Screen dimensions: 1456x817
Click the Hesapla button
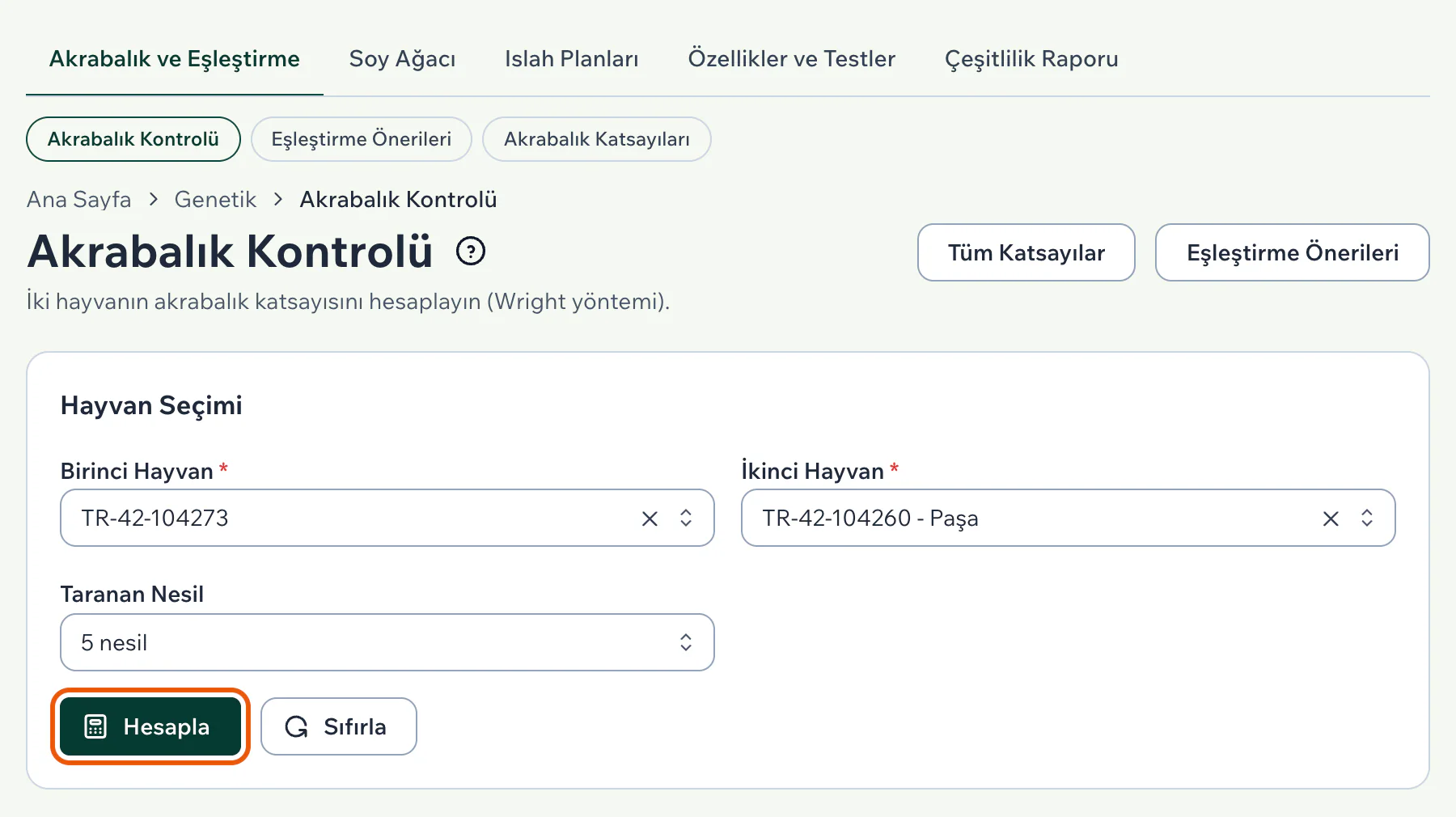tap(150, 726)
